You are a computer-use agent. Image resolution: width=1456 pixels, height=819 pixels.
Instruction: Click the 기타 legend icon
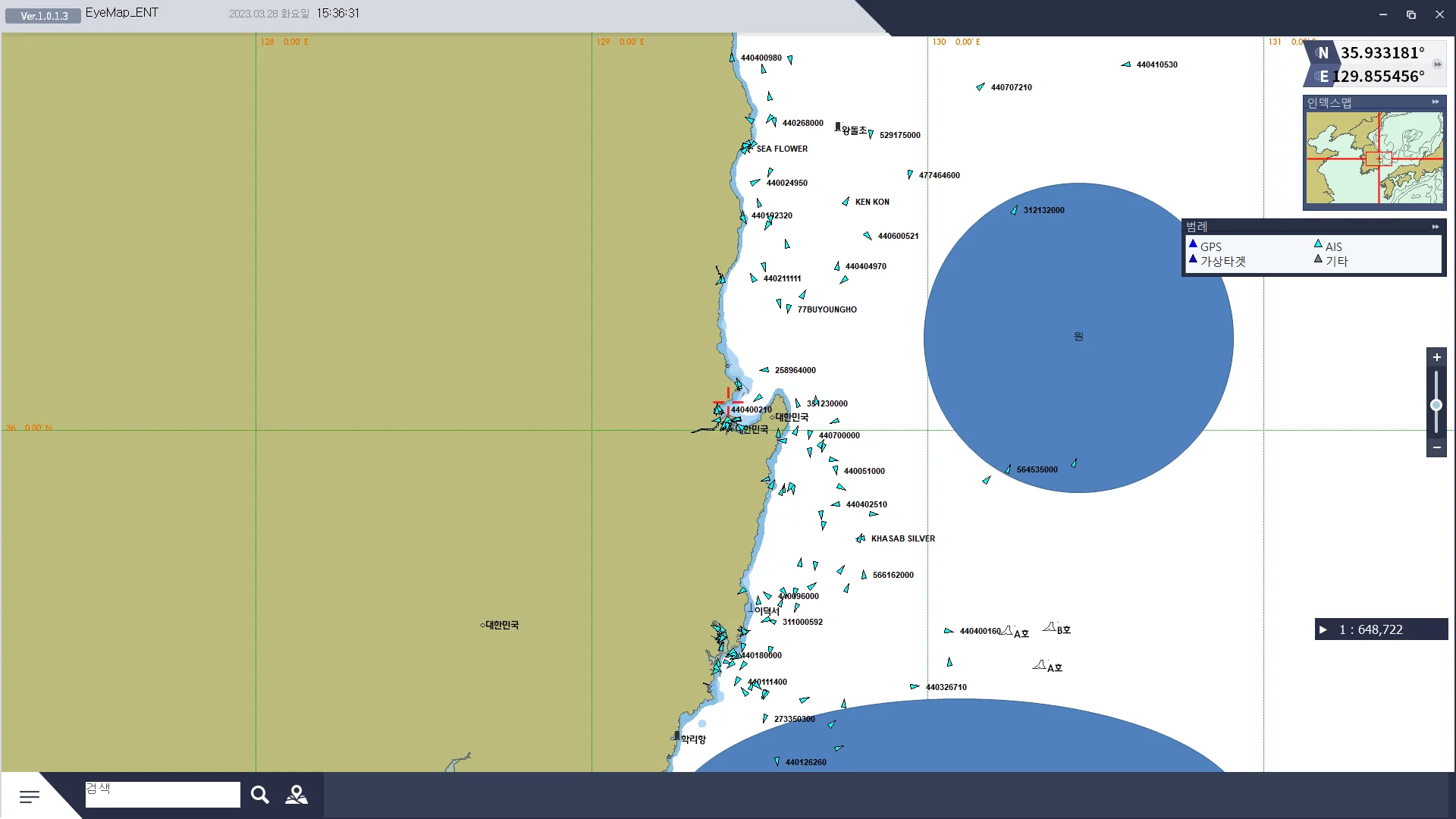1318,259
